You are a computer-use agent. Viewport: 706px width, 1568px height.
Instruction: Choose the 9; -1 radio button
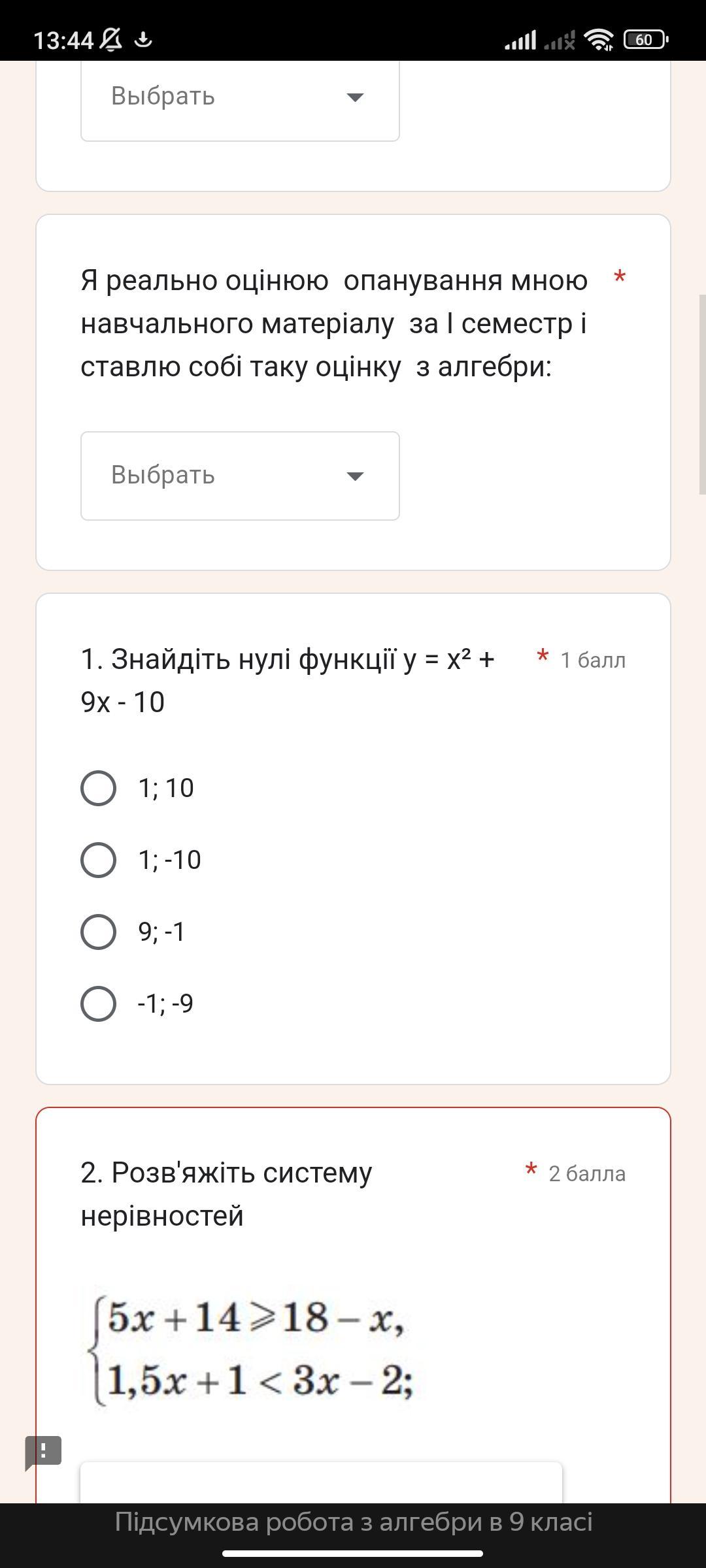click(x=99, y=932)
